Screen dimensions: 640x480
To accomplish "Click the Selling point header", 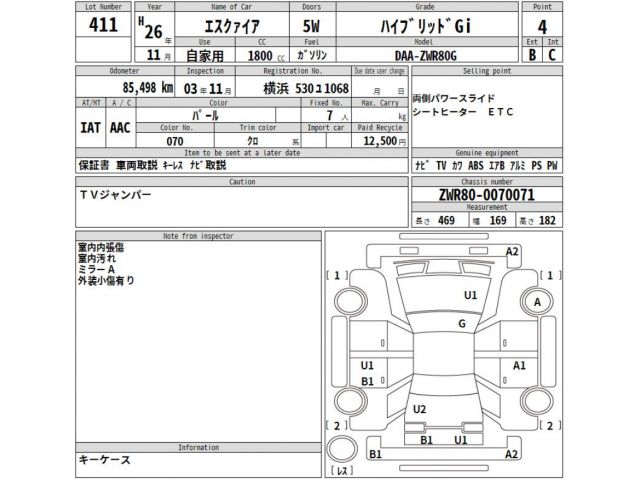I will coord(487,71).
